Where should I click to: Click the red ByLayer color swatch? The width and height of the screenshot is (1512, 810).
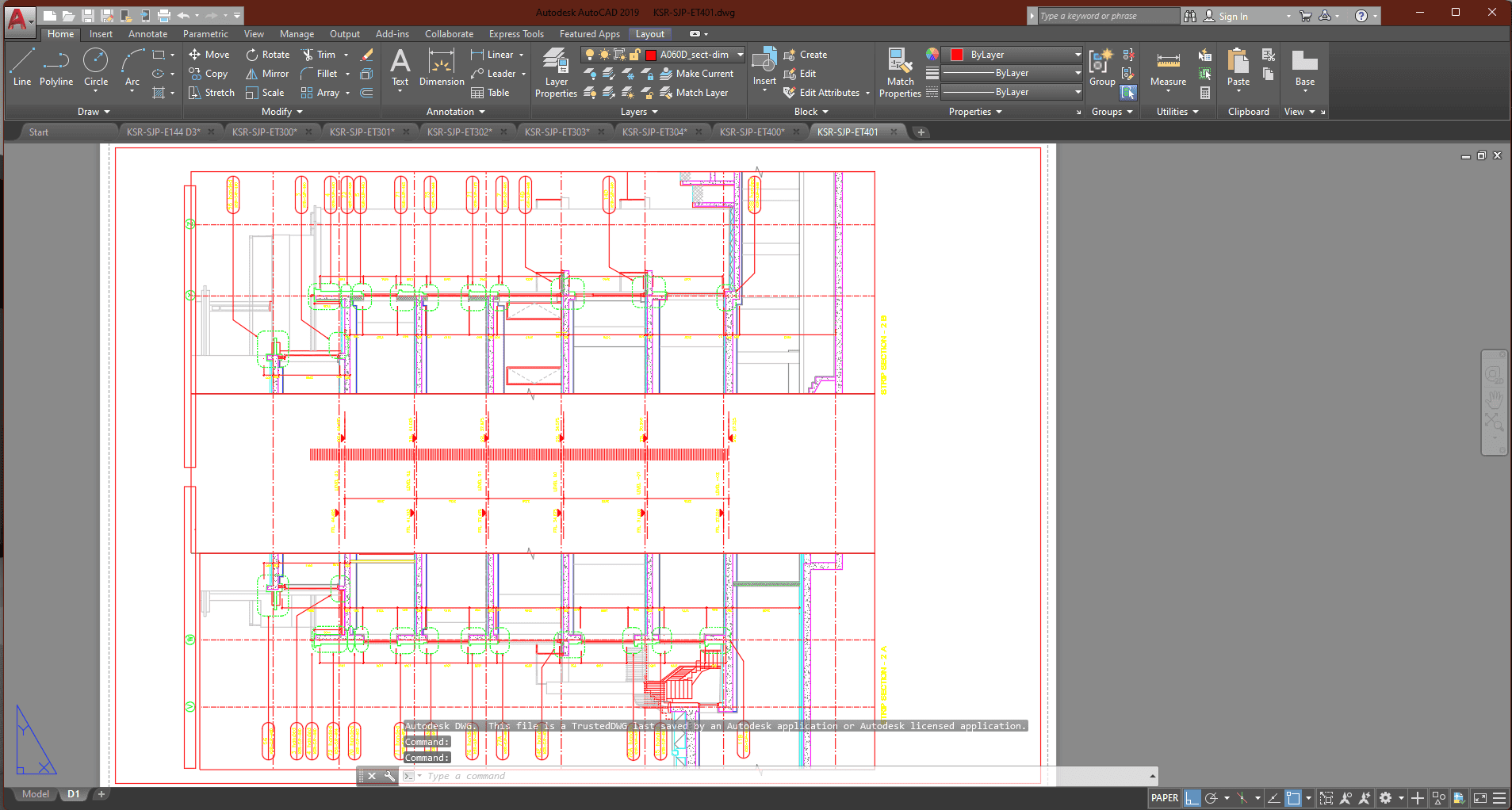(957, 55)
